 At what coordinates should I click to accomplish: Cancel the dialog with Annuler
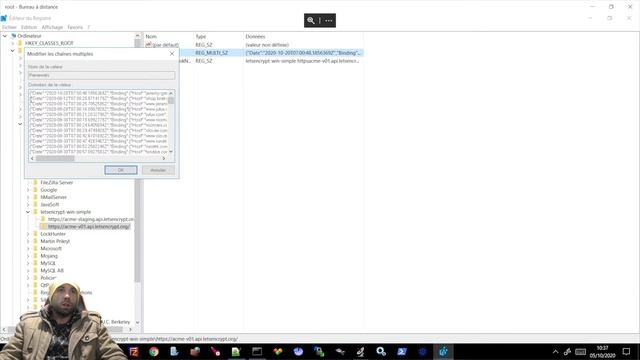click(x=158, y=170)
